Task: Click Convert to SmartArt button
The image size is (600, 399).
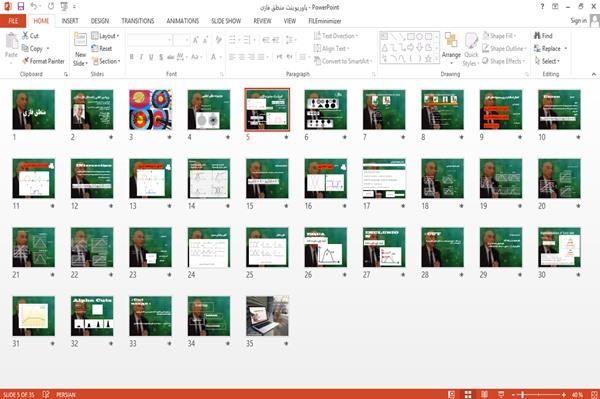Action: click(x=342, y=61)
